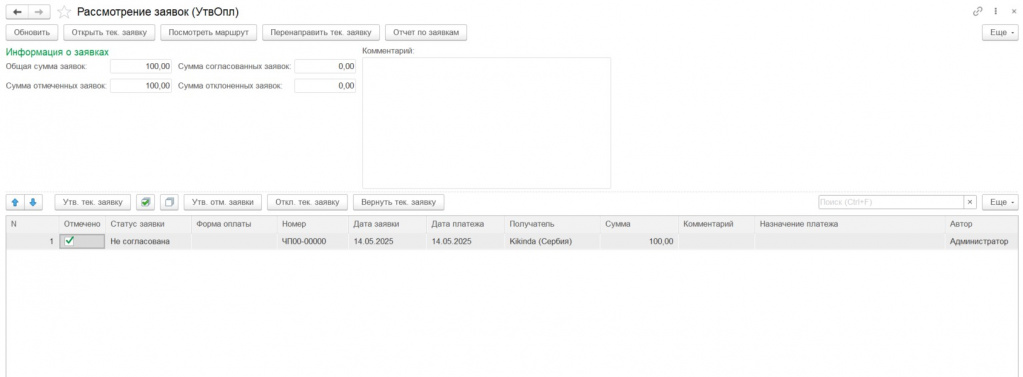Move row down with blue down arrow
1023x377 pixels.
click(x=33, y=202)
